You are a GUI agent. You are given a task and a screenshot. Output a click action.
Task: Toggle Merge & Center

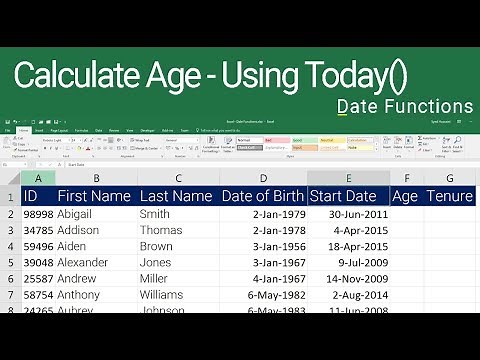click(144, 148)
